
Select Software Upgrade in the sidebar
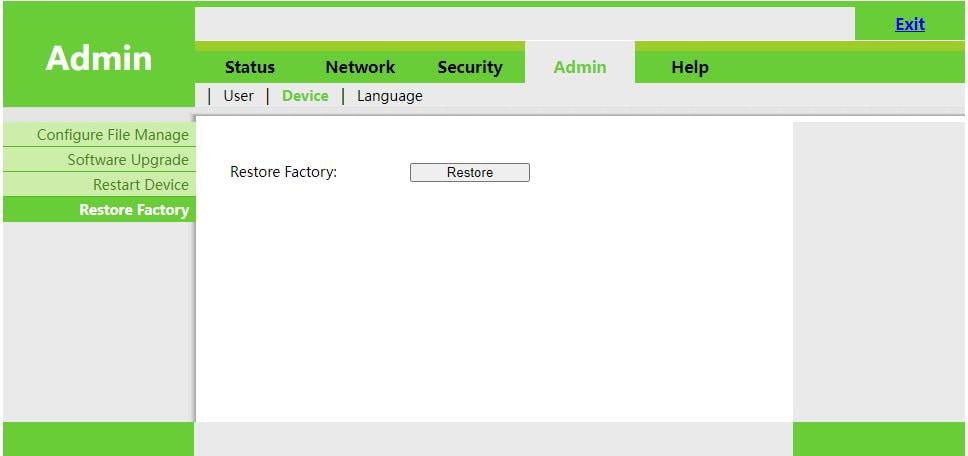tap(99, 160)
